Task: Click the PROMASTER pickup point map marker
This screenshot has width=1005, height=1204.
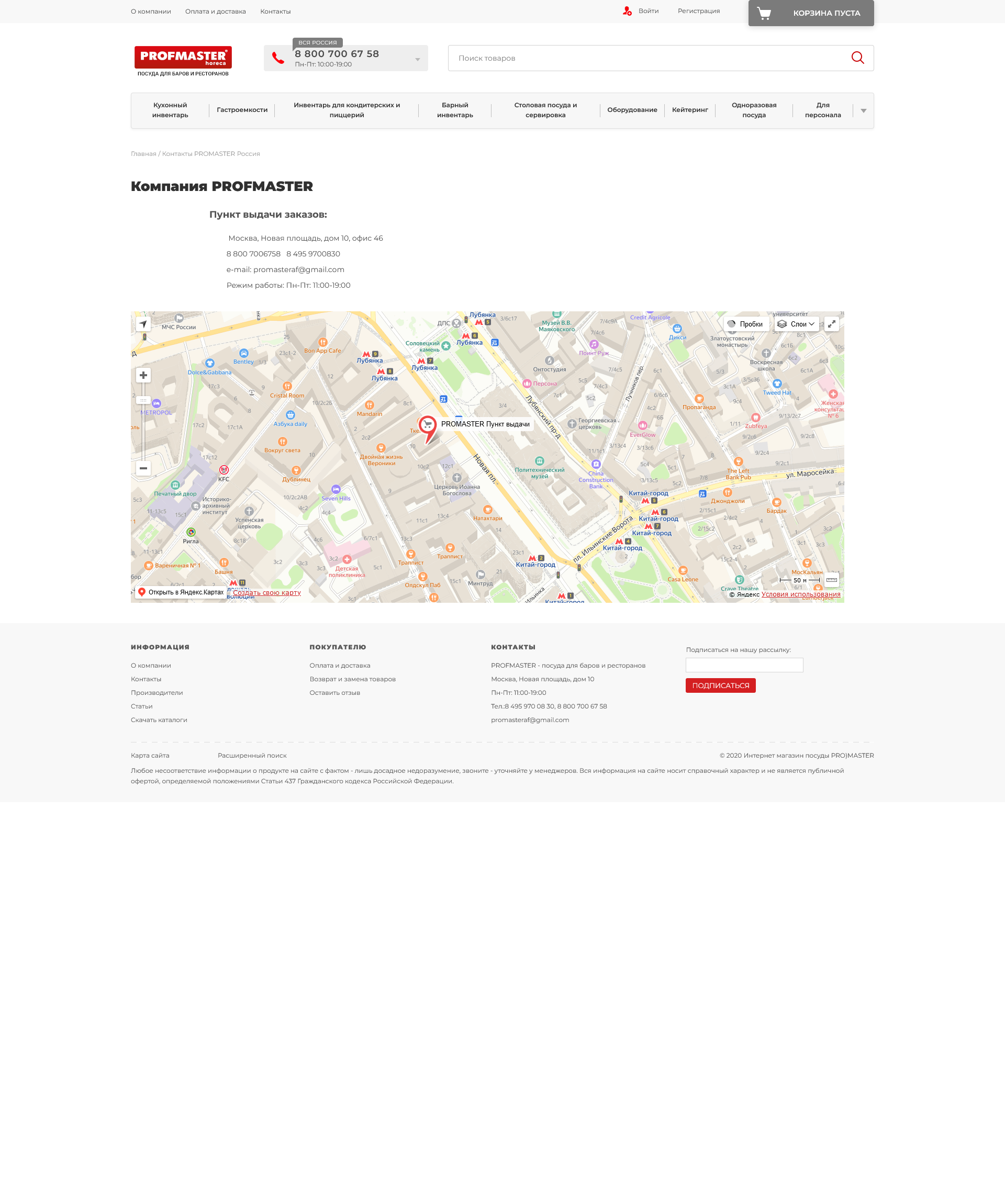Action: [x=428, y=430]
